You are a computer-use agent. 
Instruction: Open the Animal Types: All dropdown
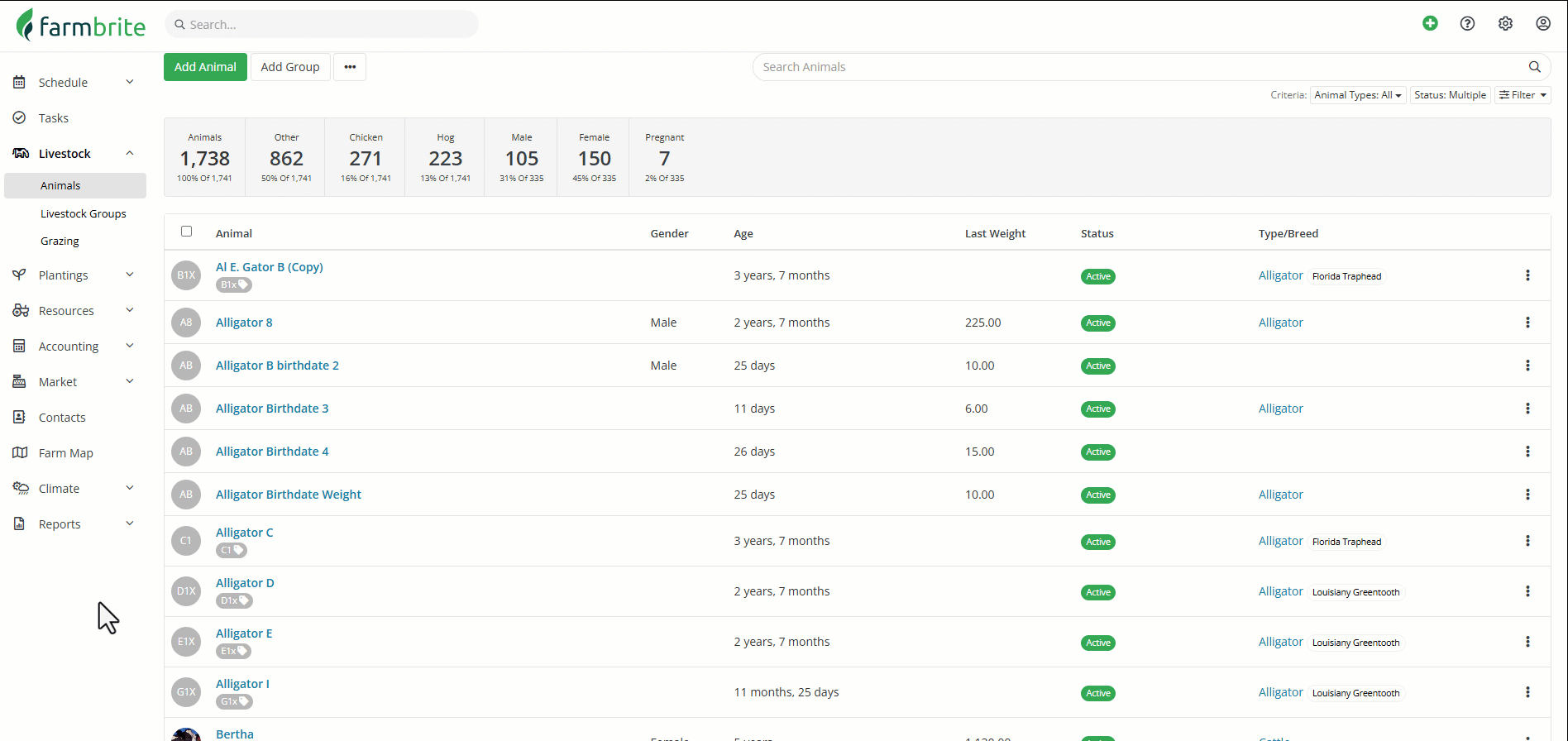tap(1358, 95)
